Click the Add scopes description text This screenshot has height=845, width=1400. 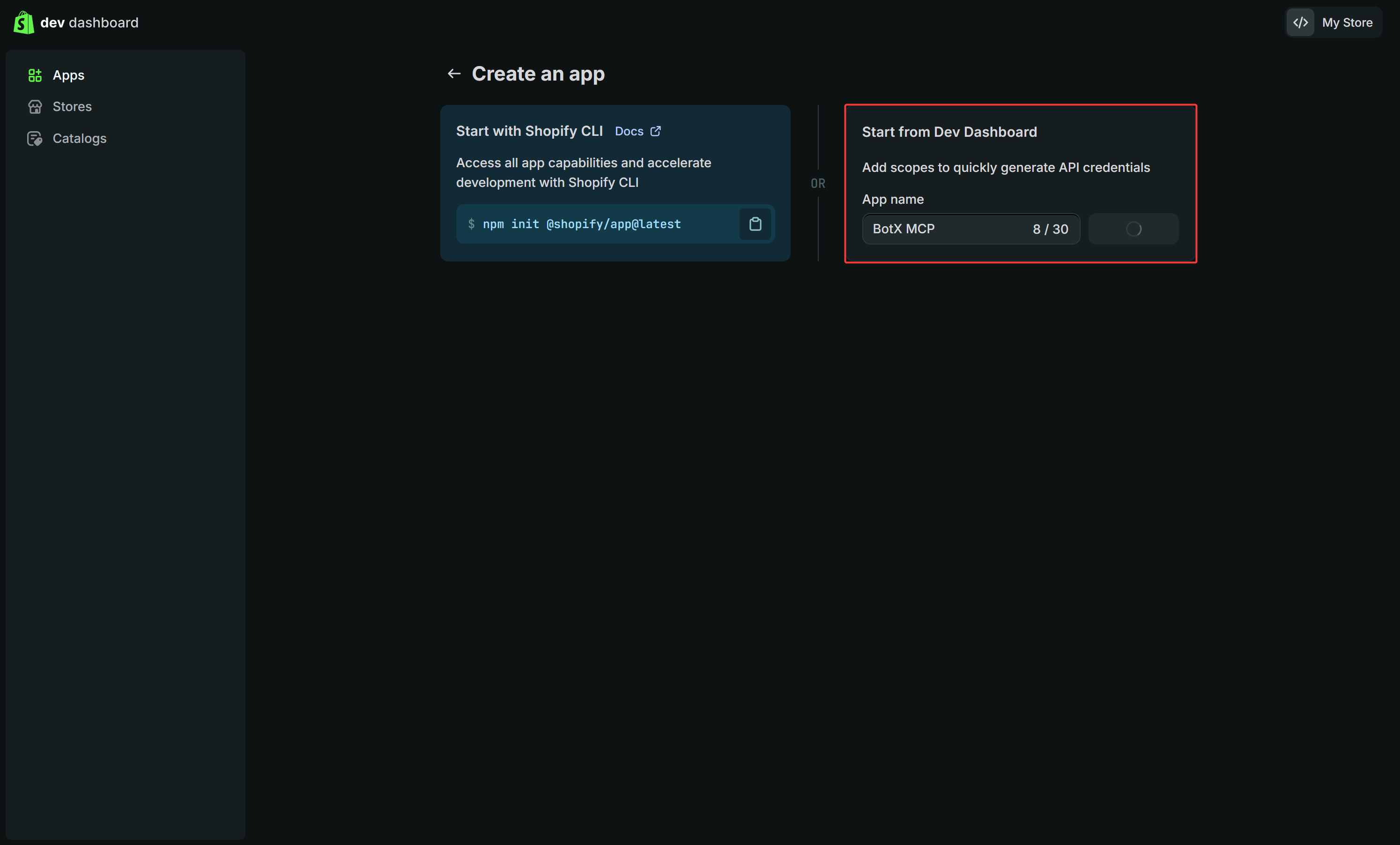[1006, 168]
